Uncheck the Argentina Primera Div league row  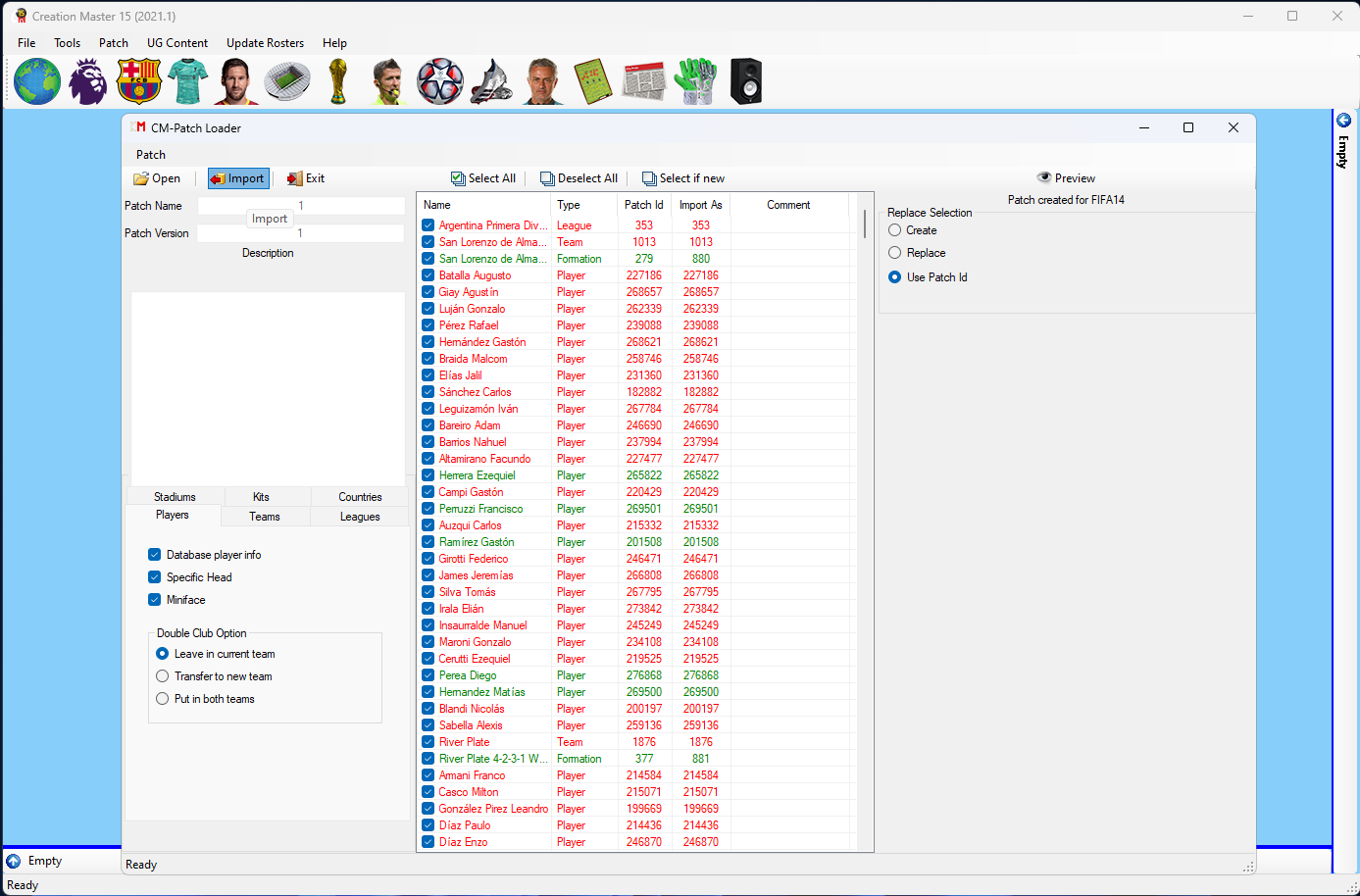point(428,225)
